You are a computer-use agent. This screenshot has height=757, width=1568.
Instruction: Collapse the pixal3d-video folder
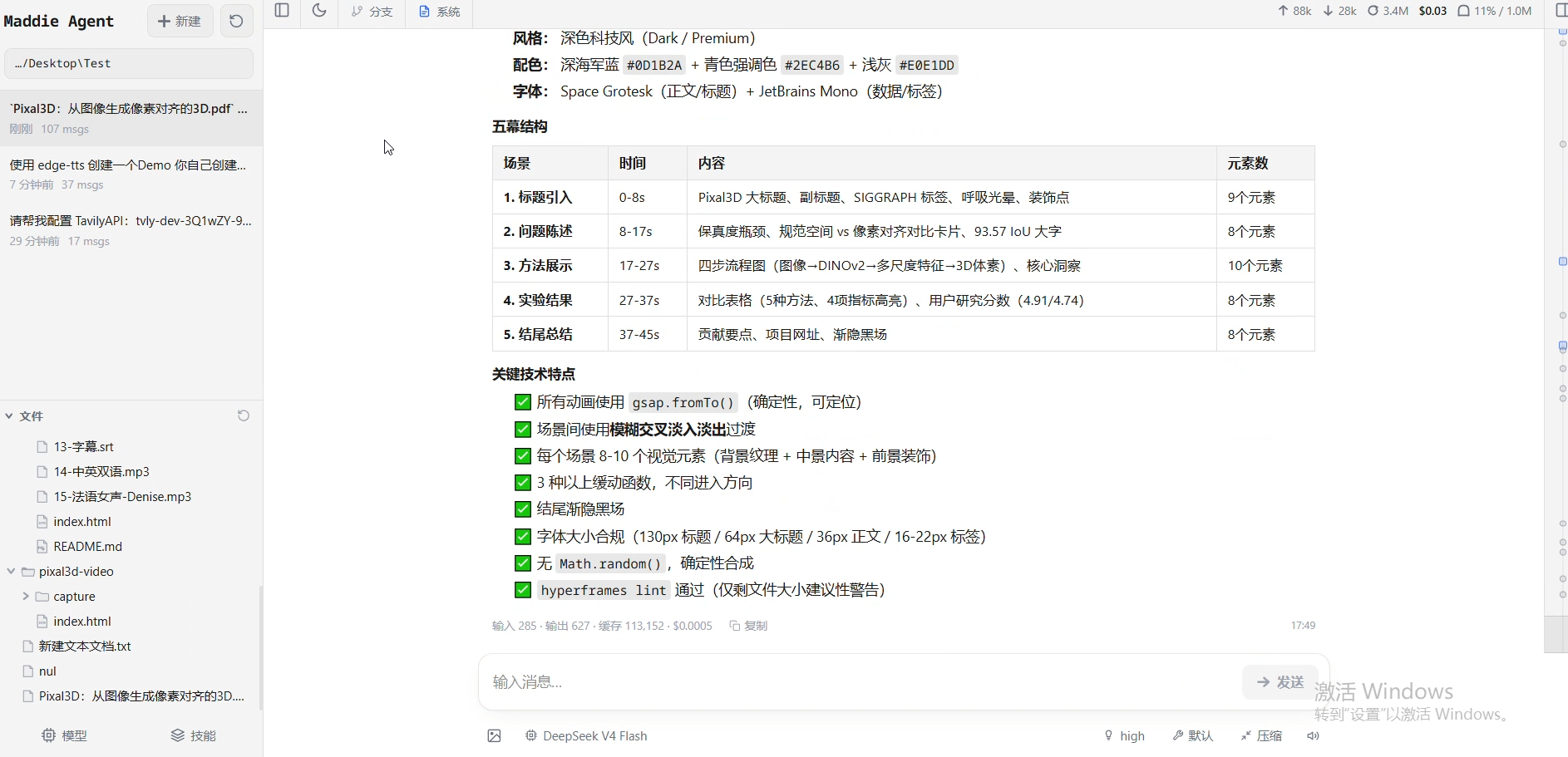click(11, 571)
